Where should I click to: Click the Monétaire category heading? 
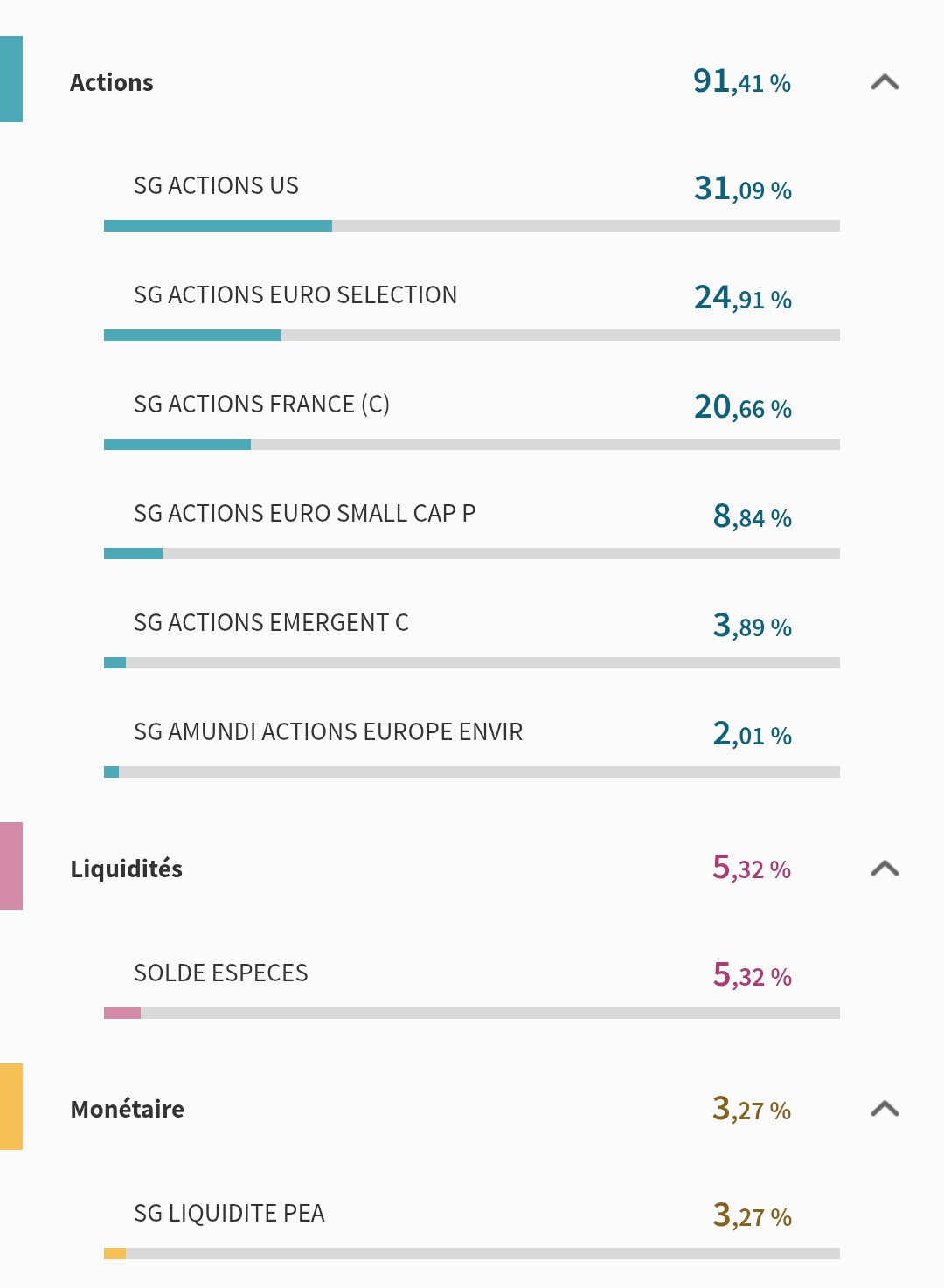coord(128,1110)
